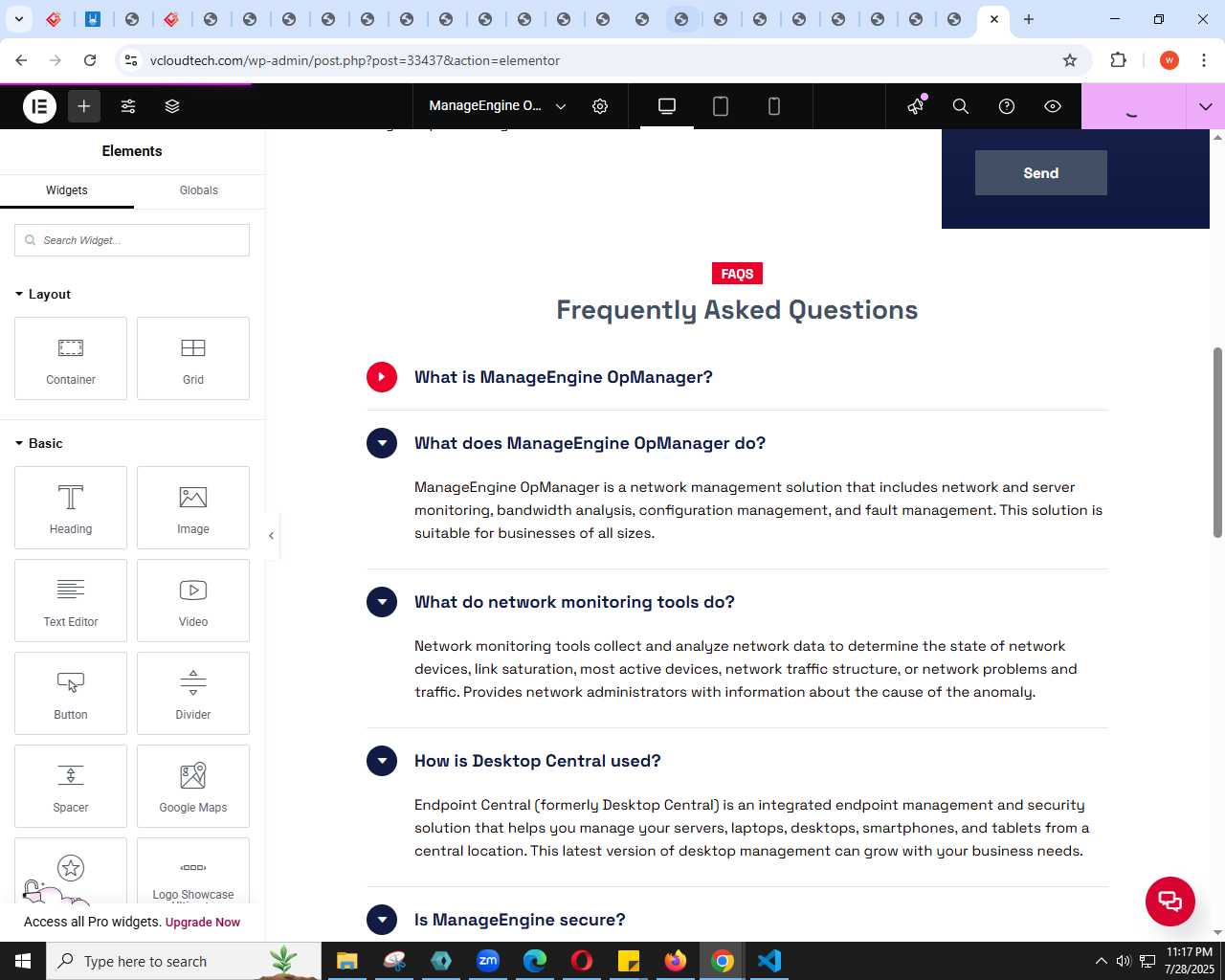Viewport: 1225px width, 980px height.
Task: Open What's New megaphone icon
Action: pyautogui.click(x=916, y=105)
